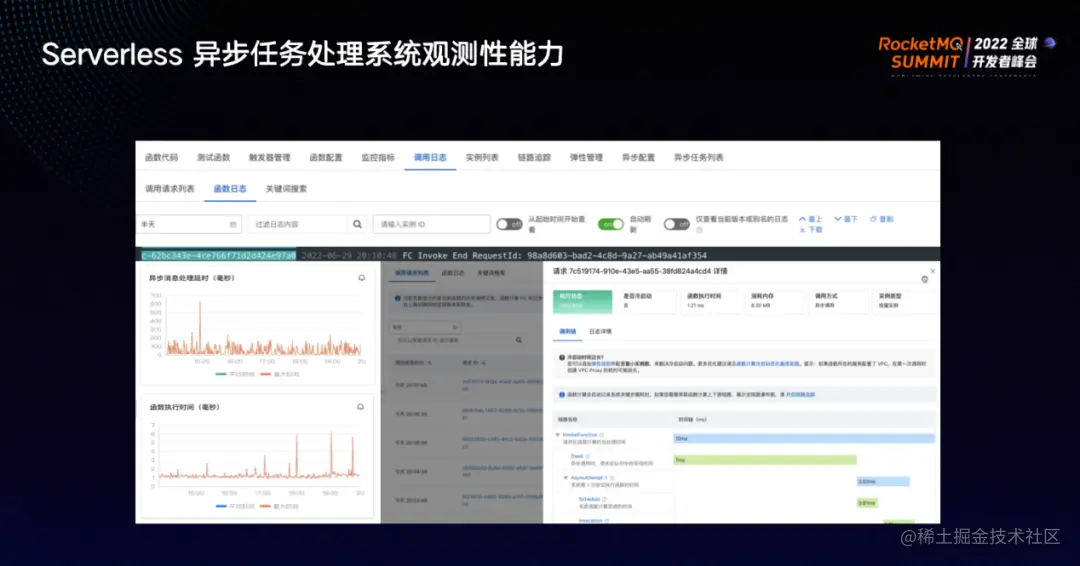Click the 开启链路追踪 link in info banner
1080x566 pixels.
pyautogui.click(x=801, y=395)
